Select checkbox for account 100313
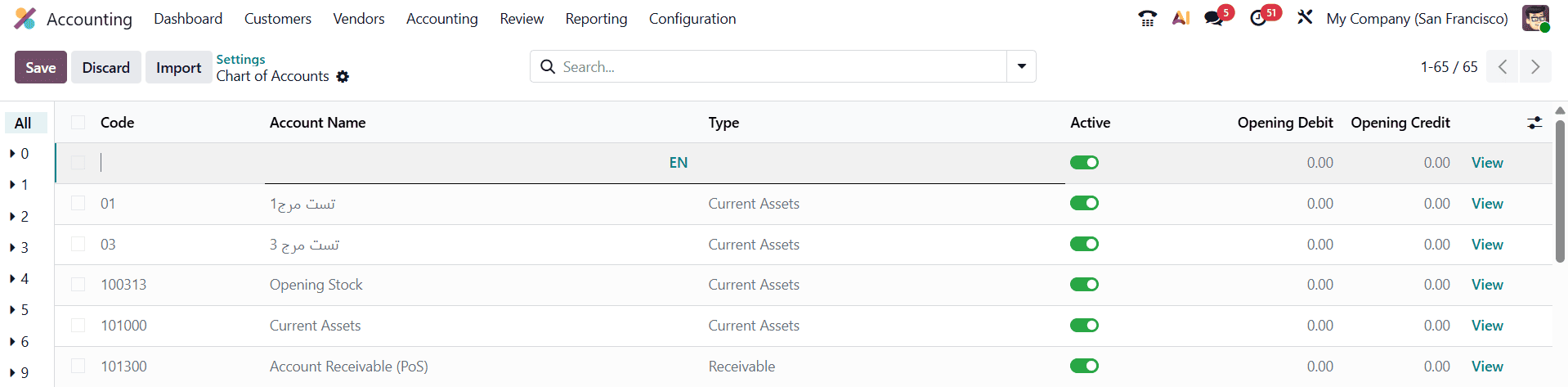 78,284
